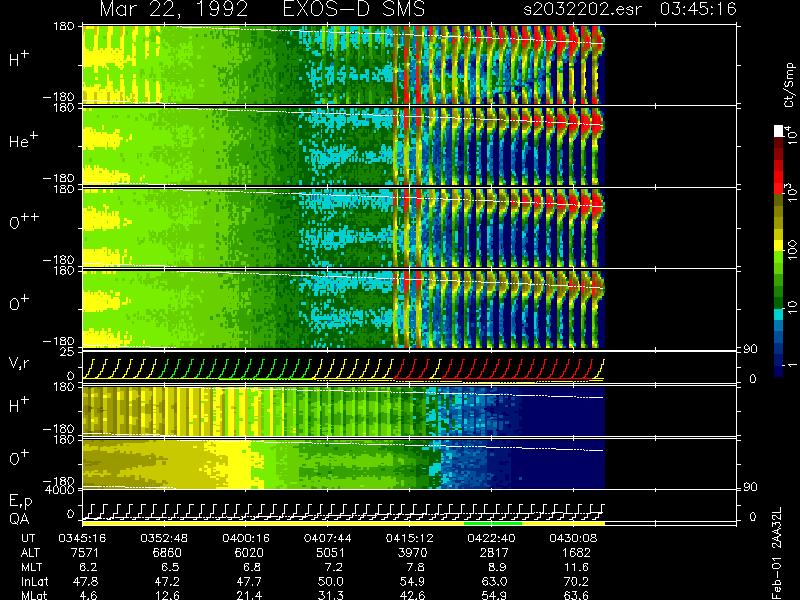Click altitude value '3970'

click(412, 553)
